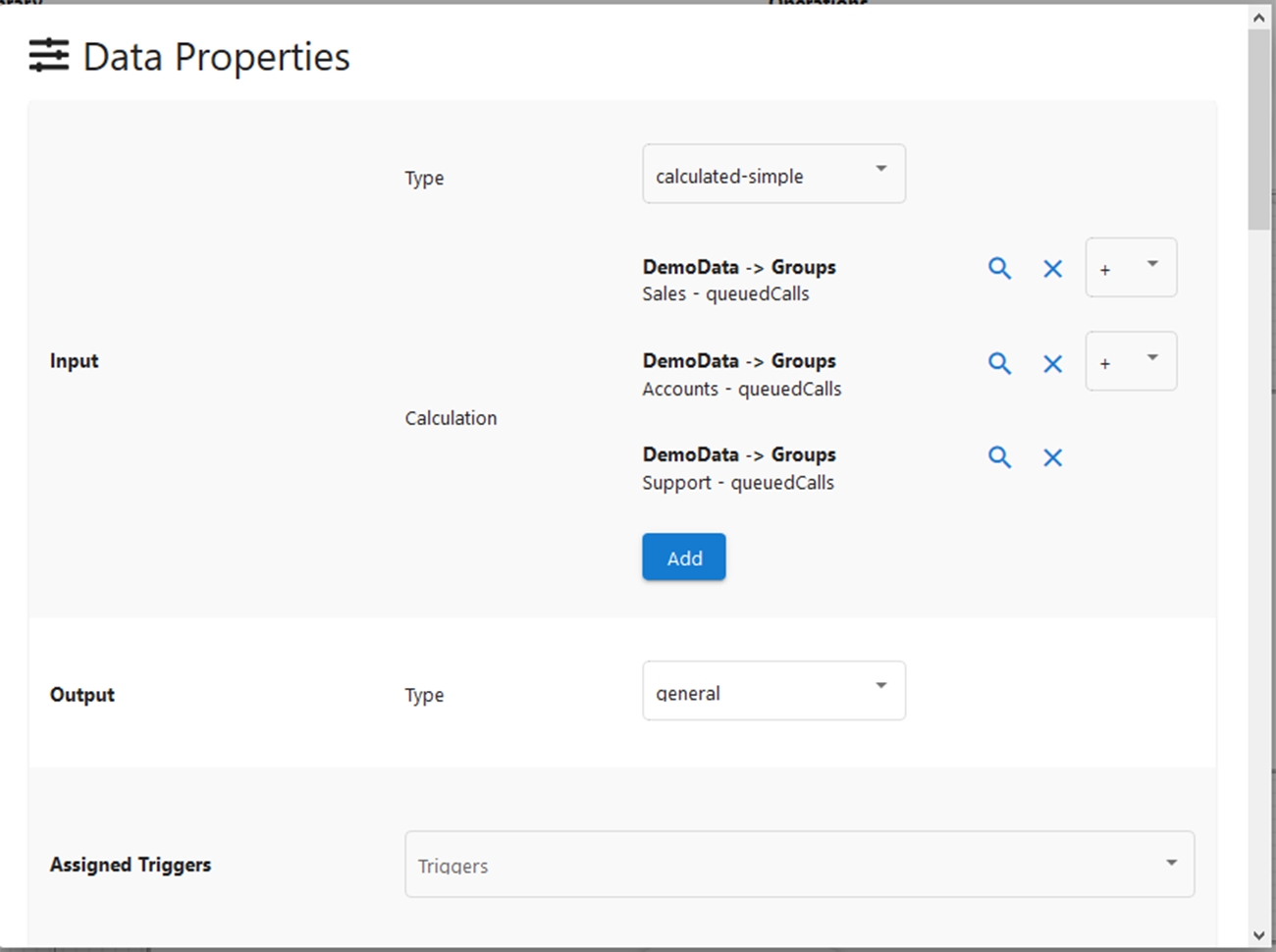Select the 'Support - queuedCalls' text

point(738,483)
